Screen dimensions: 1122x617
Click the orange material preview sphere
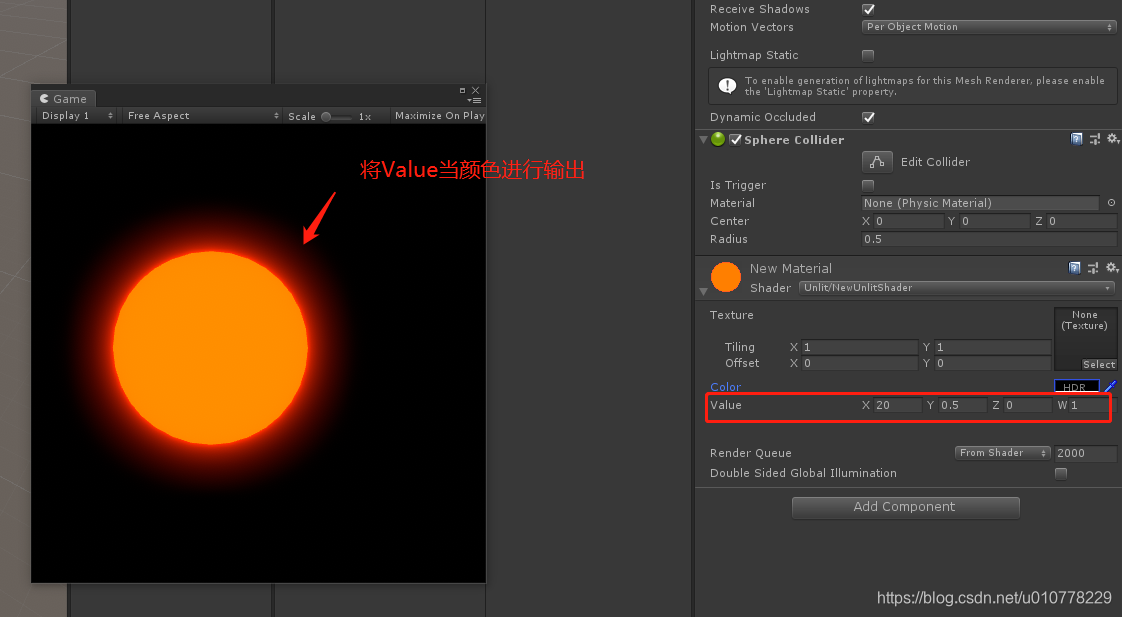tap(726, 277)
